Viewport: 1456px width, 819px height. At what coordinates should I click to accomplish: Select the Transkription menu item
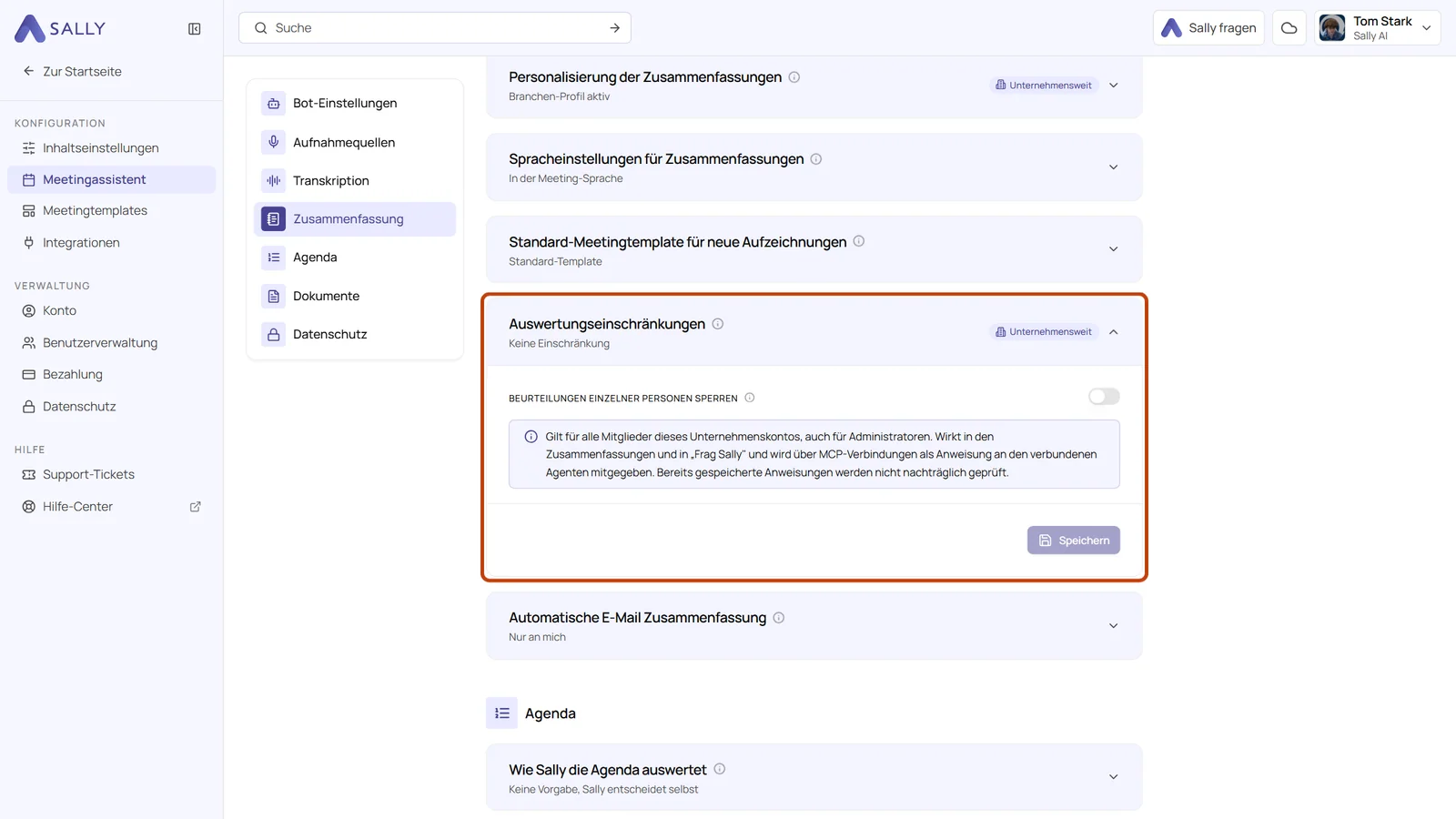(x=355, y=181)
